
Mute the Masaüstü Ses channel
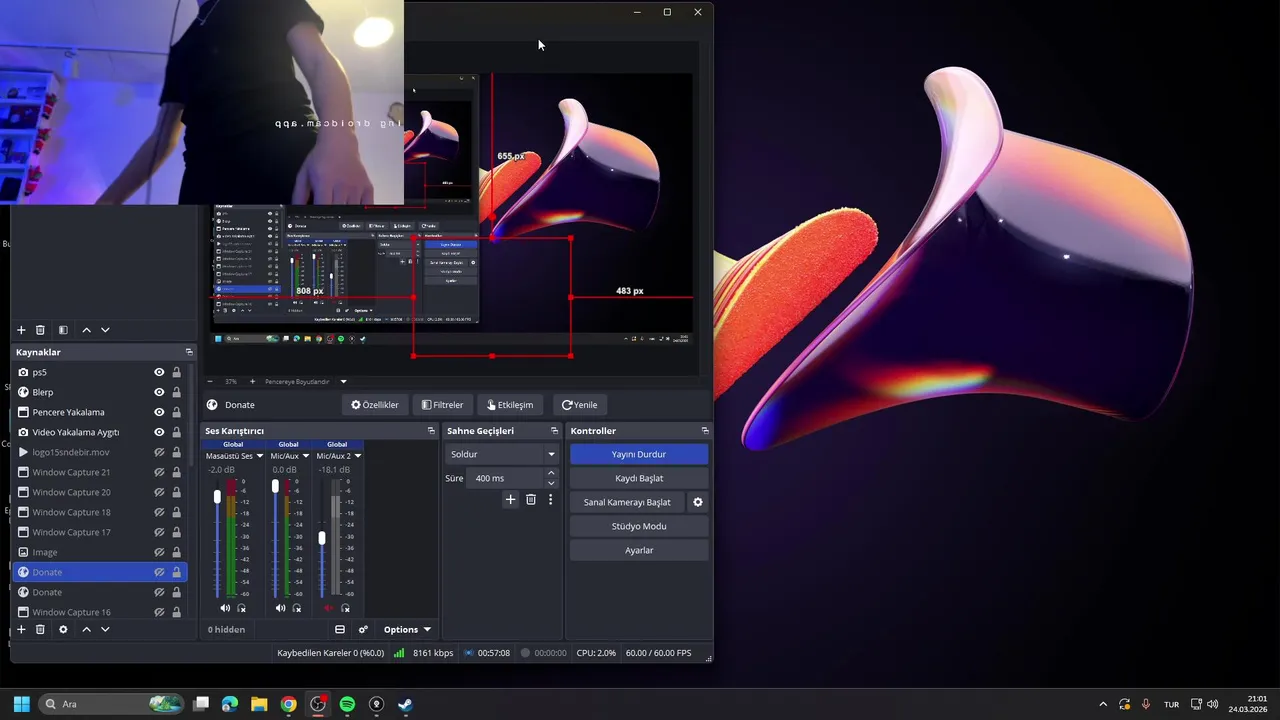point(225,608)
